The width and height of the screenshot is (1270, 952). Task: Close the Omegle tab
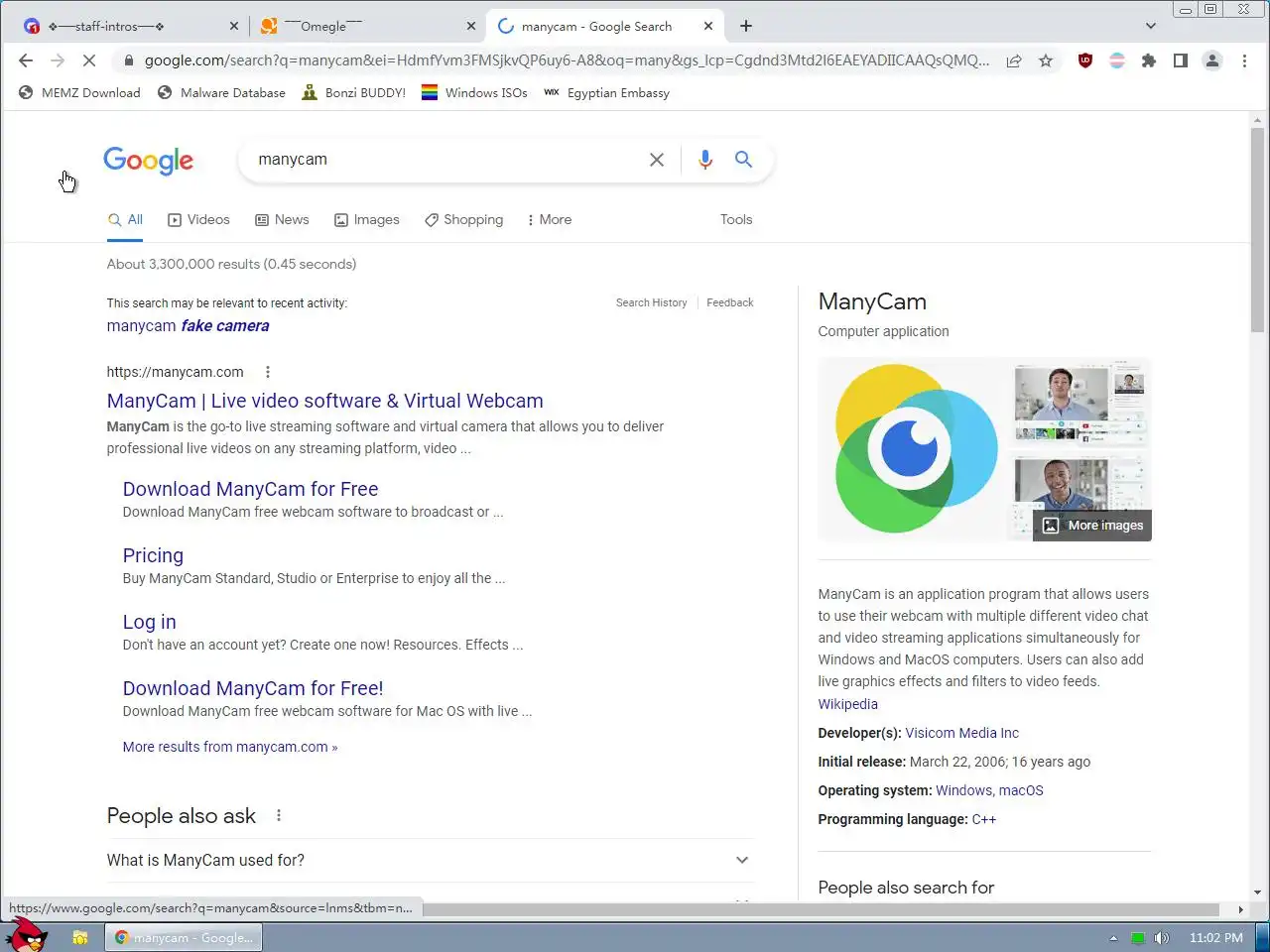tap(470, 27)
